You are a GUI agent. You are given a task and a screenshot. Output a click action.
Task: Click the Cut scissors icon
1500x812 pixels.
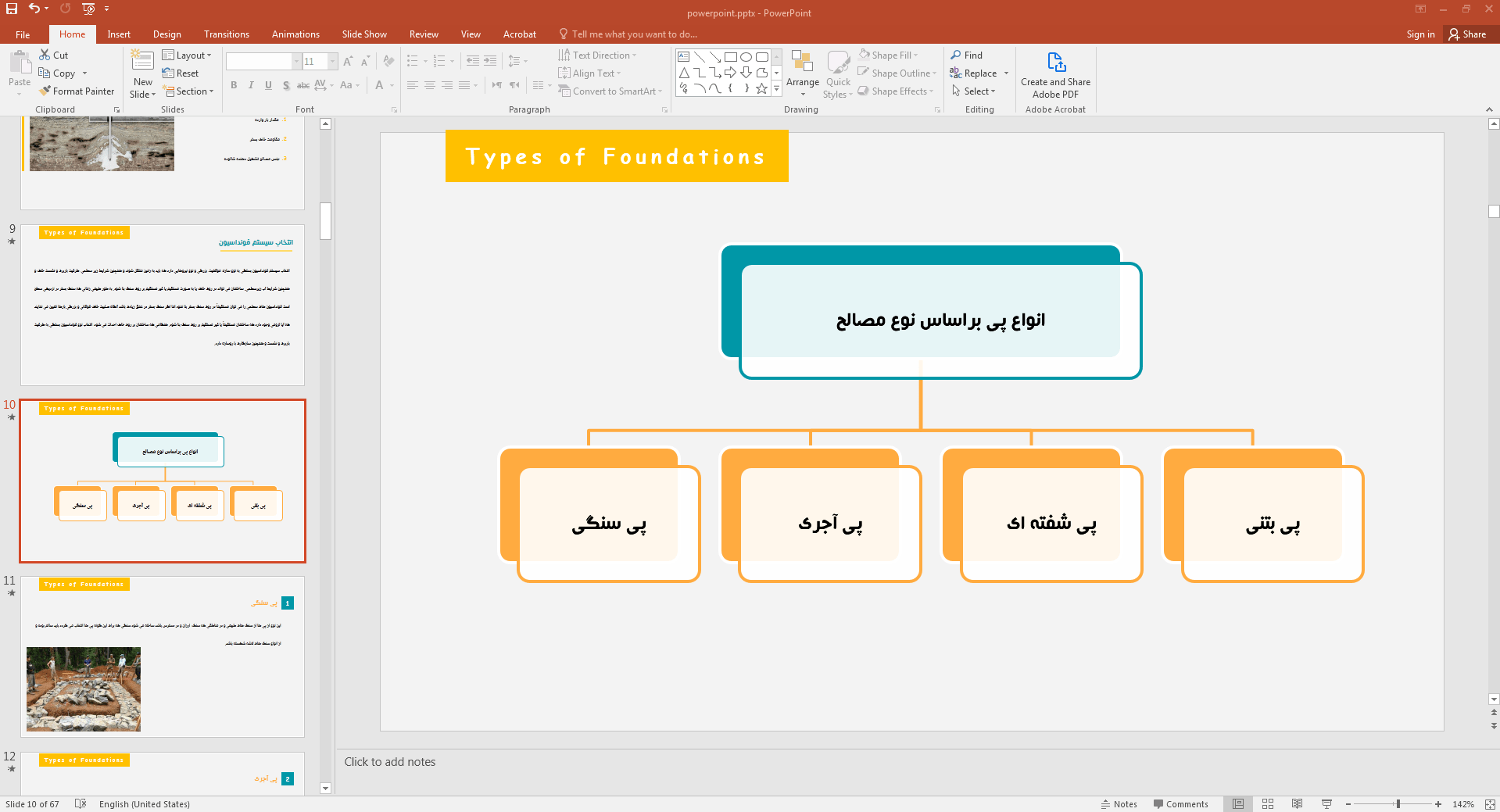(45, 55)
